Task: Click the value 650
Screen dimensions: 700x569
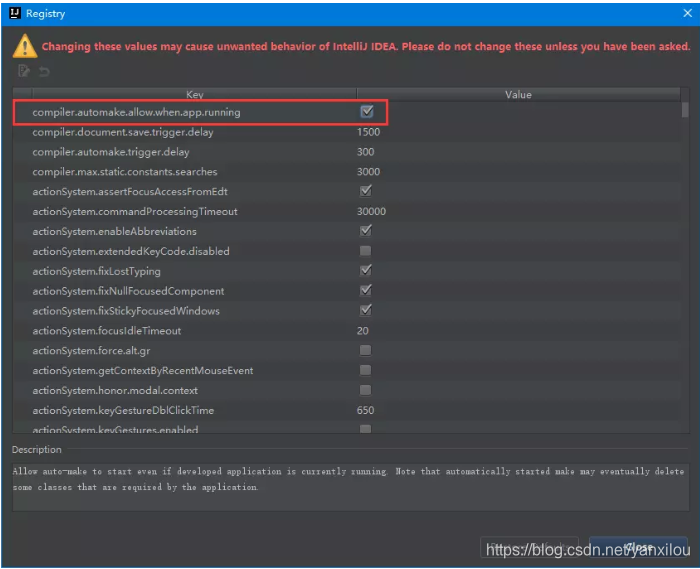Action: (365, 410)
